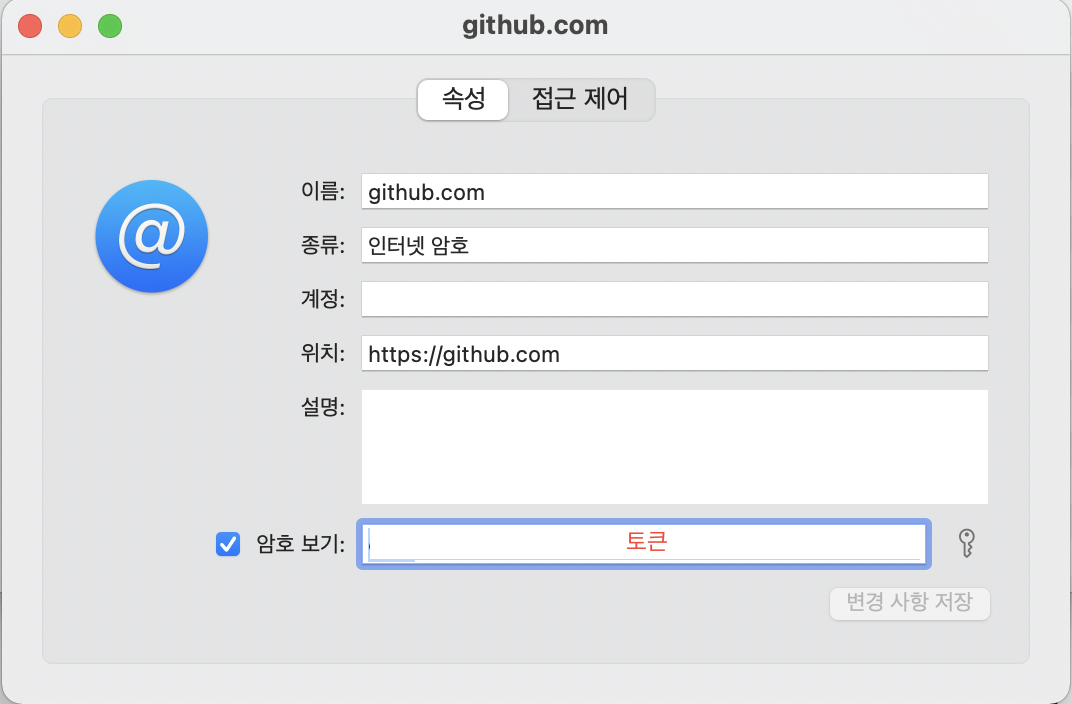The height and width of the screenshot is (704, 1072).
Task: Open the password assistant key icon
Action: [x=966, y=543]
